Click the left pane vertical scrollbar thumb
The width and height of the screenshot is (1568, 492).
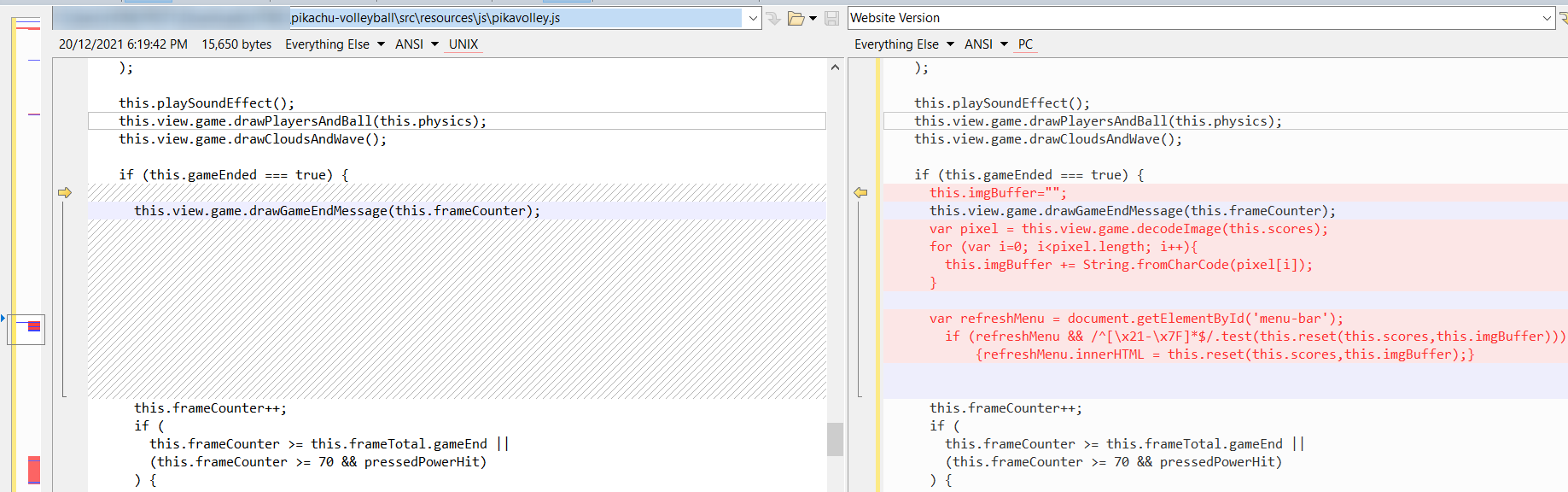coord(835,439)
